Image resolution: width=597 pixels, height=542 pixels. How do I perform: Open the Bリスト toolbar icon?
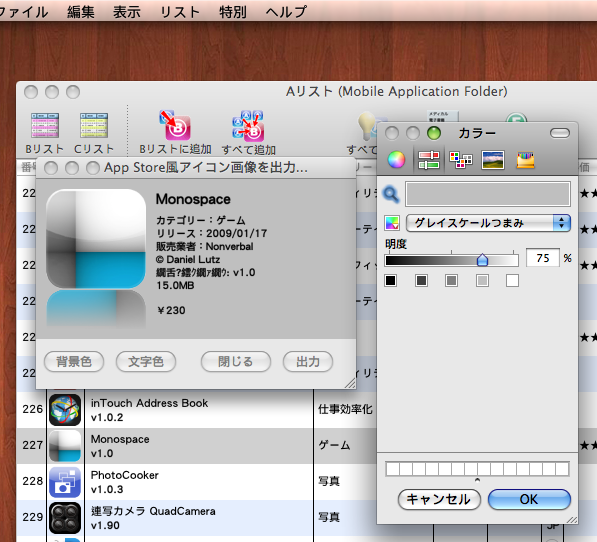[45, 126]
